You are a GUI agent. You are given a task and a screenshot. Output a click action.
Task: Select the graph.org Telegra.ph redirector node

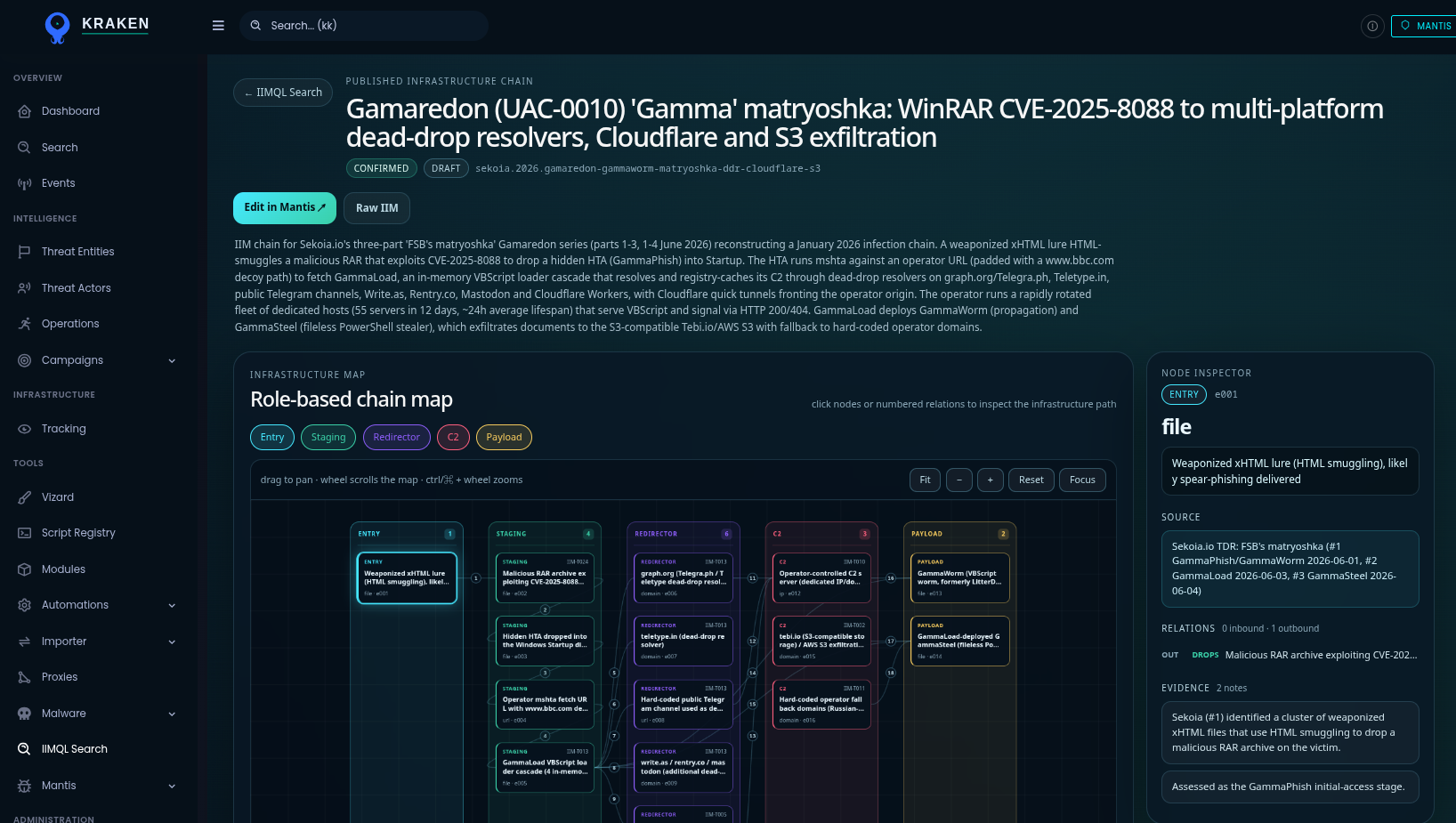(684, 578)
